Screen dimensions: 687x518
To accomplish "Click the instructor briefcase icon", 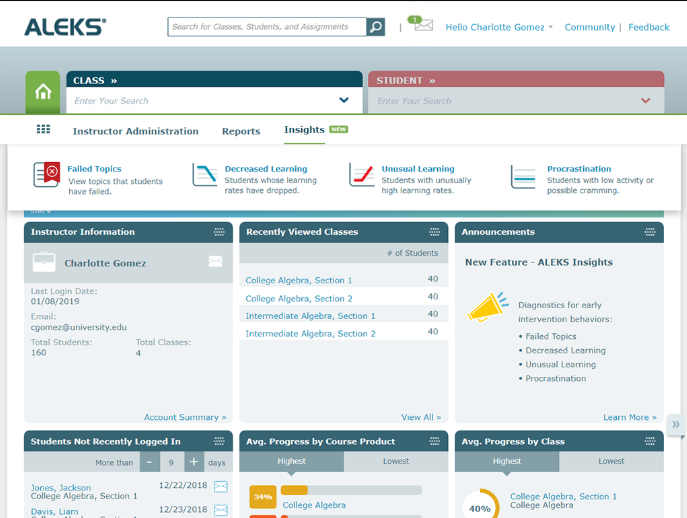I will point(44,262).
